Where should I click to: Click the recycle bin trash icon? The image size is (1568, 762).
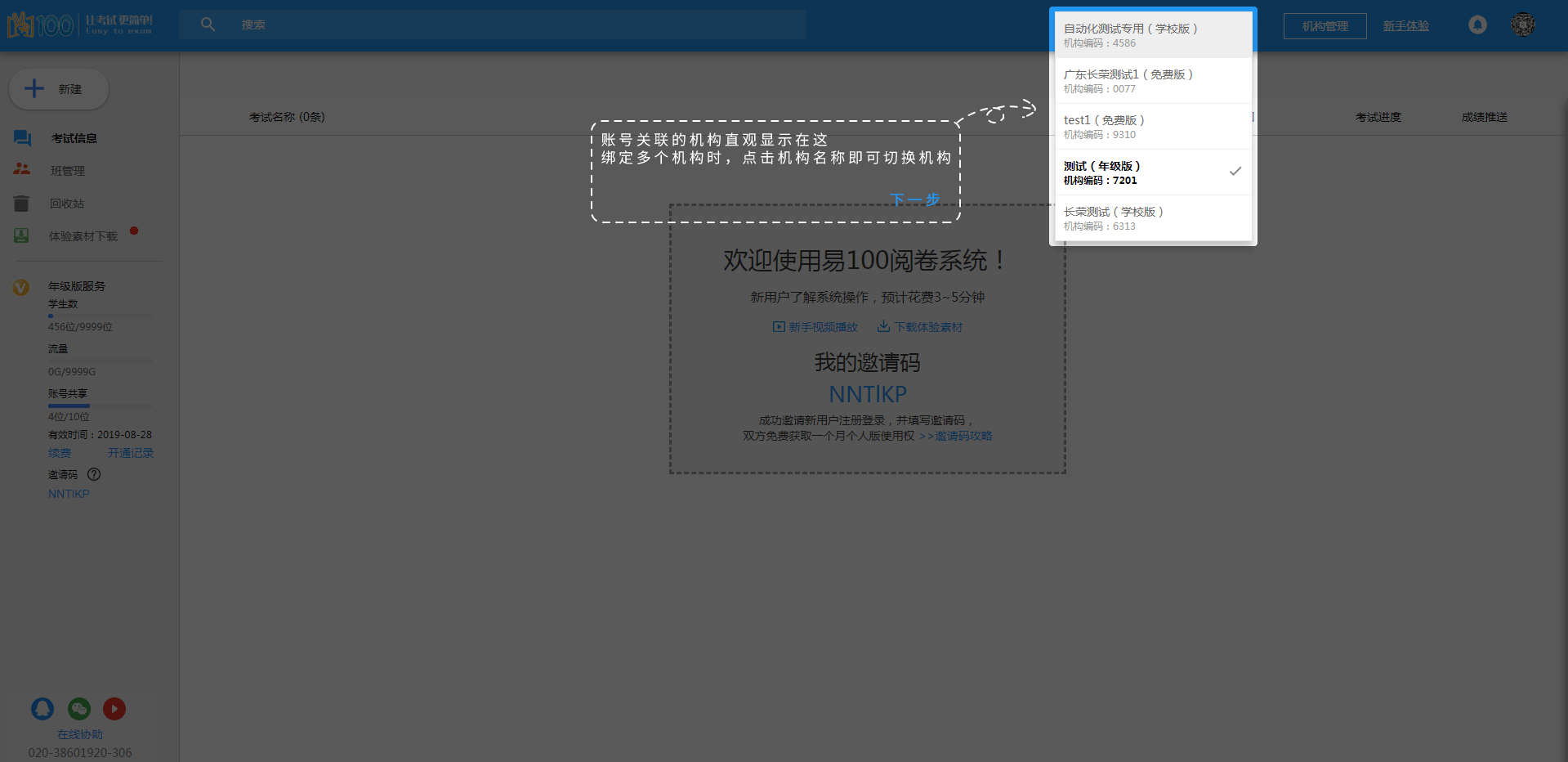click(x=22, y=204)
